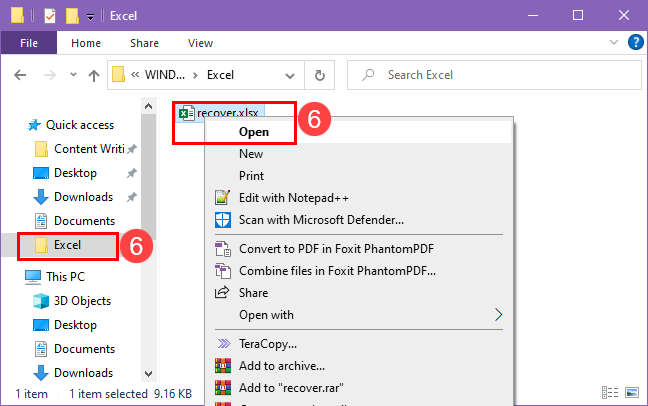Select This PC in navigation pane

[65, 277]
